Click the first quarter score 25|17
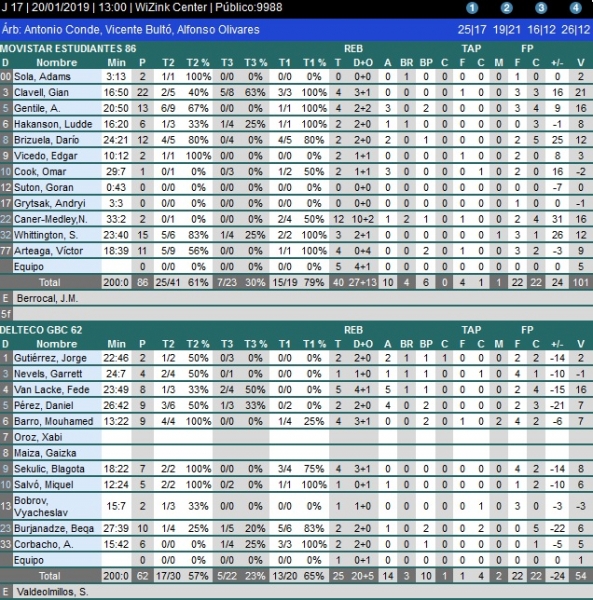The image size is (593, 600). [472, 30]
